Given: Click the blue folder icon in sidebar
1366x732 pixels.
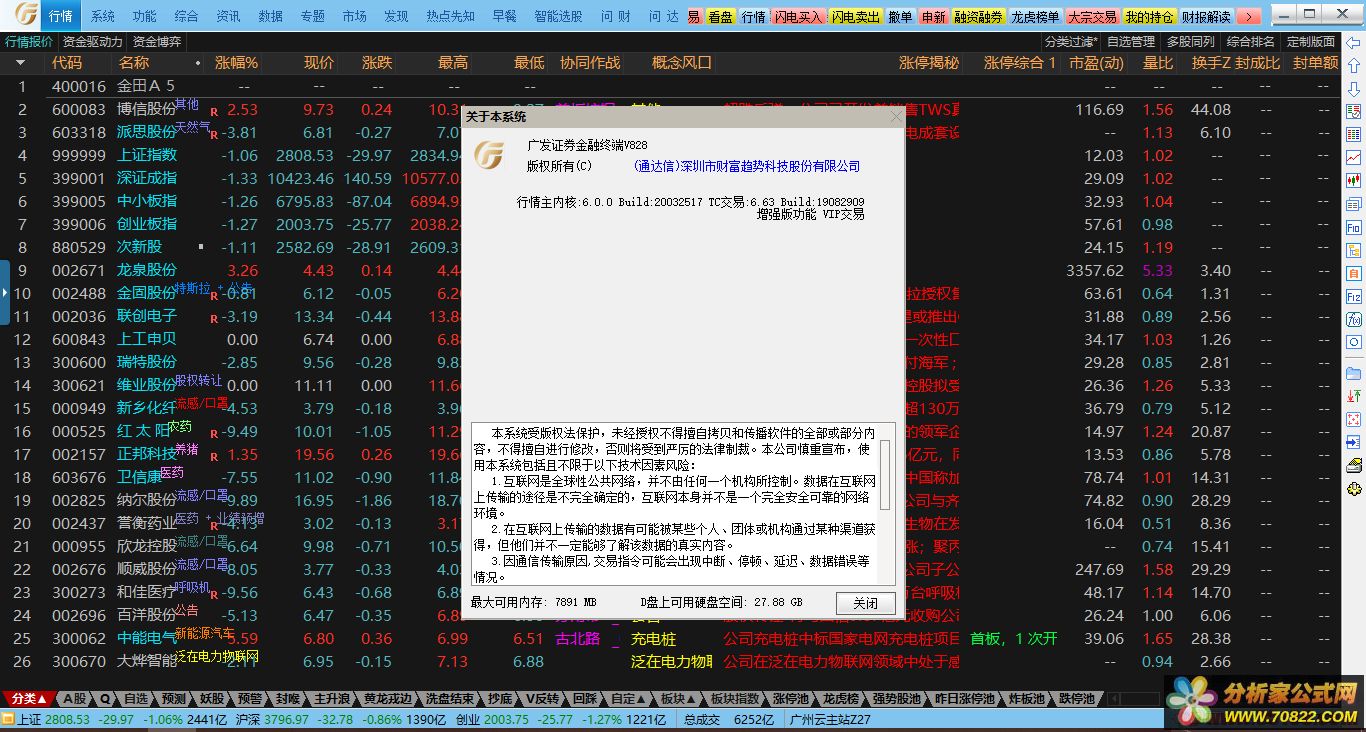Looking at the screenshot, I should (1353, 373).
